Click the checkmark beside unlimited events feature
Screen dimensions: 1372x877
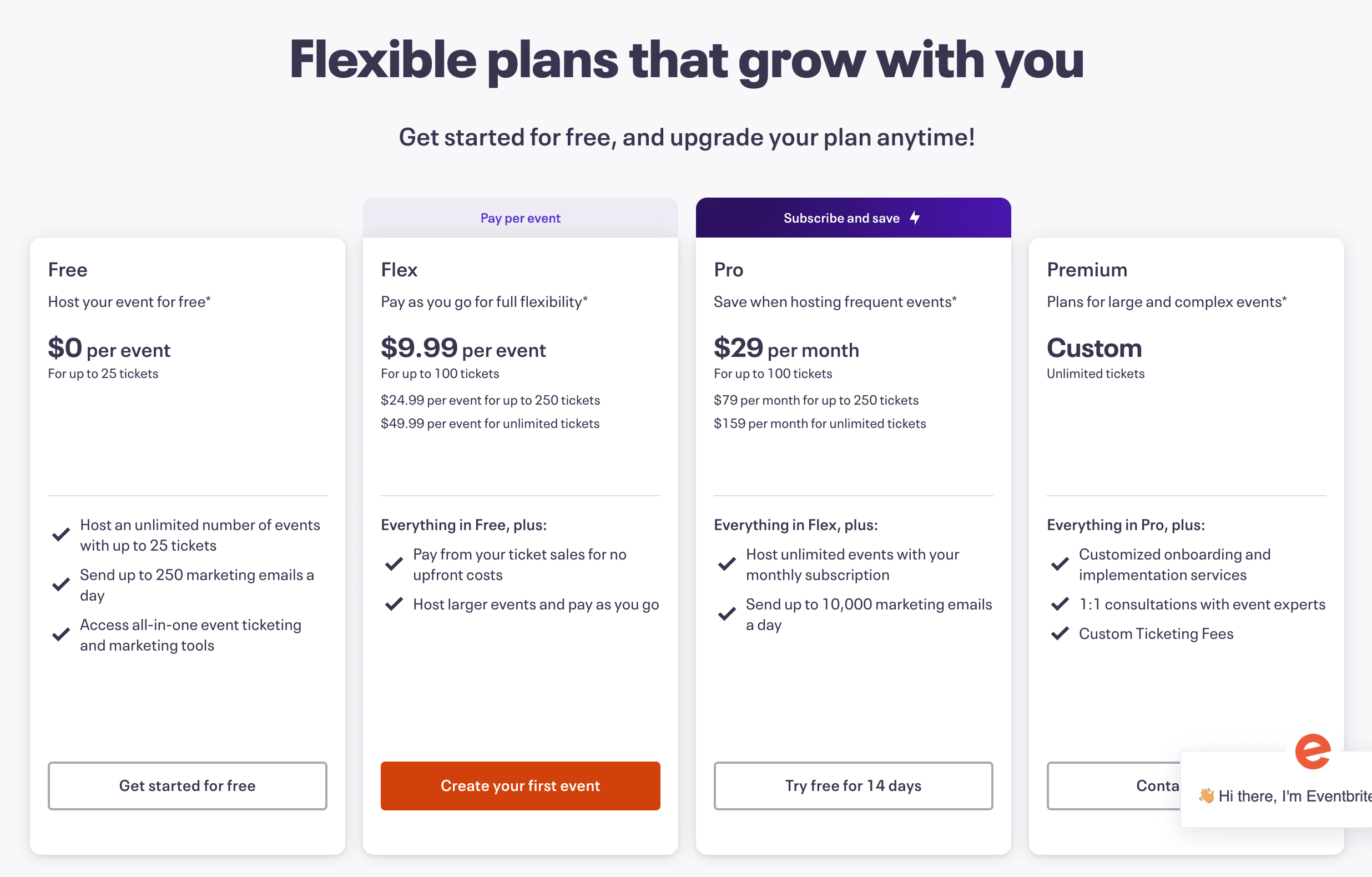(x=727, y=563)
